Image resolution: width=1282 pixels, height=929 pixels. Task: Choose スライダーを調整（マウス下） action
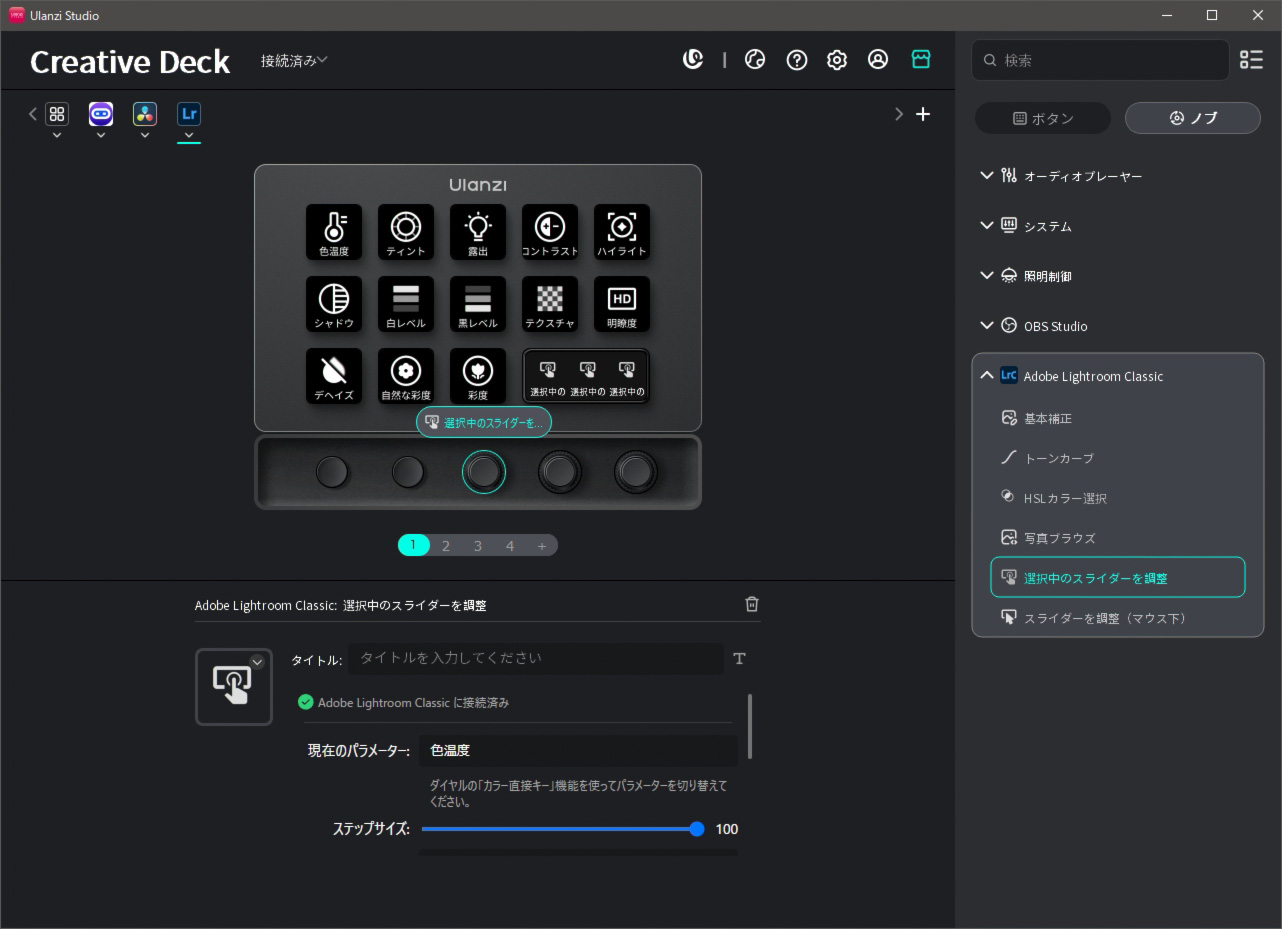[1118, 618]
